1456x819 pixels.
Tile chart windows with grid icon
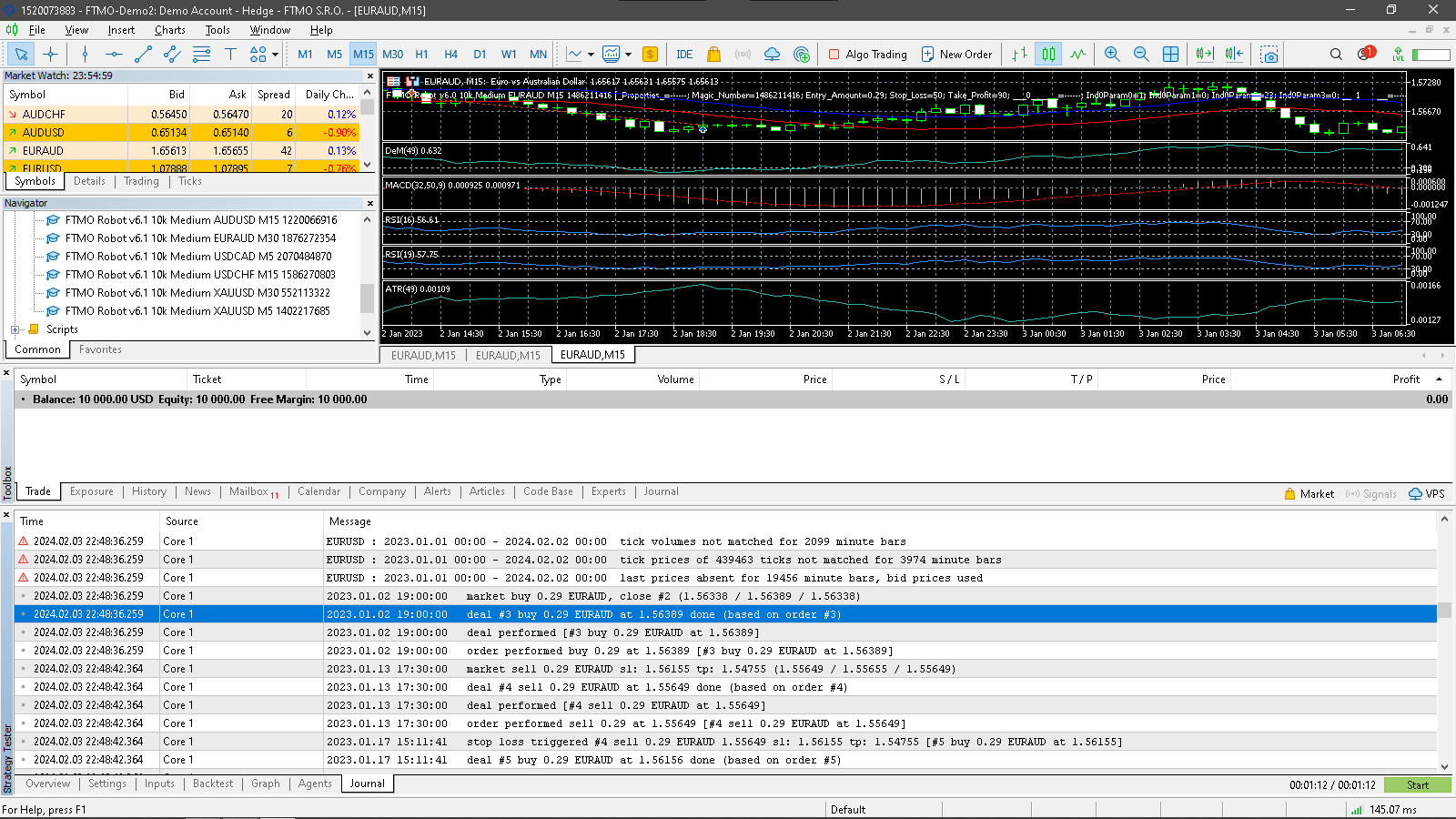tap(1170, 54)
